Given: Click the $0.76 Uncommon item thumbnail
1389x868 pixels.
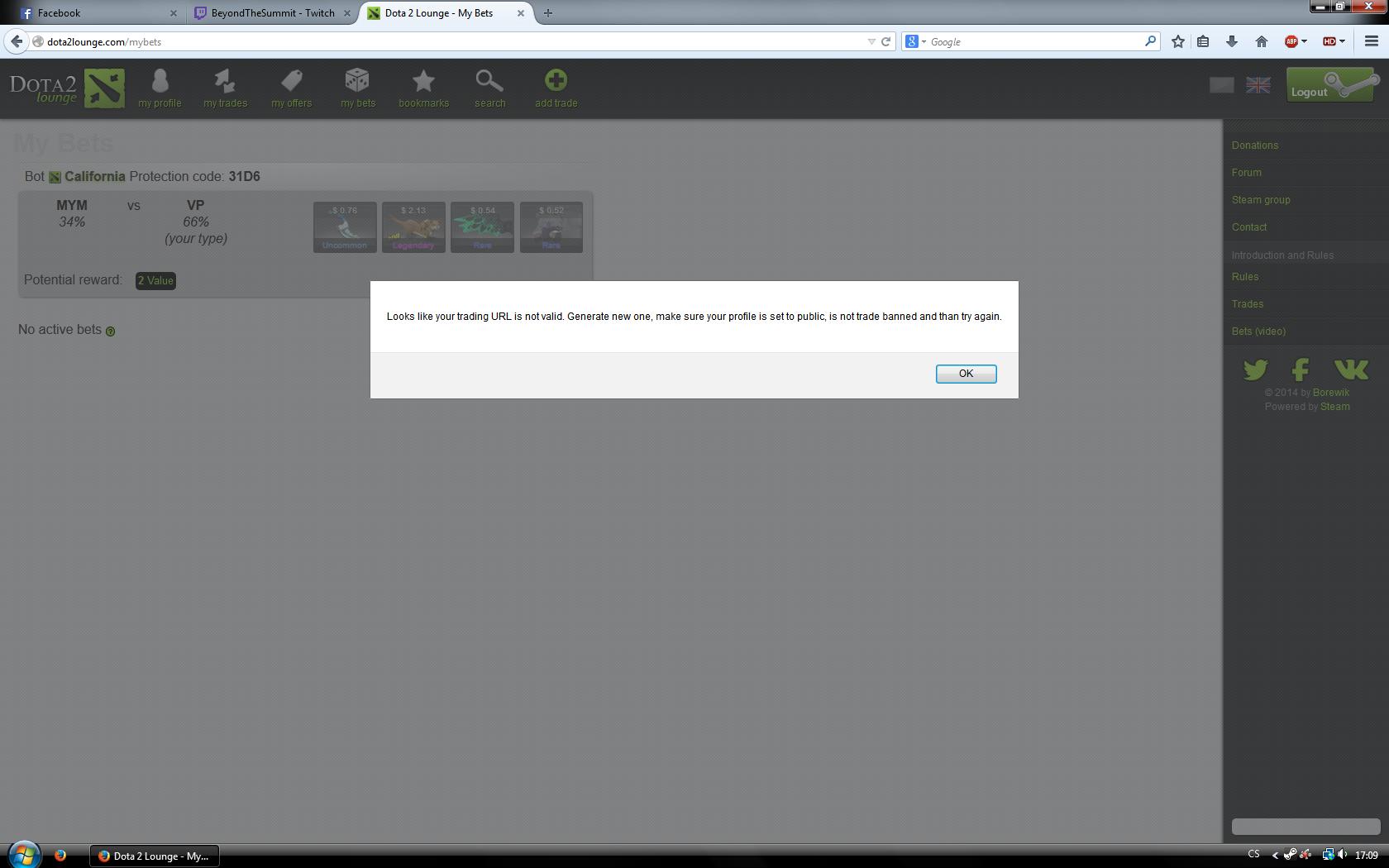Looking at the screenshot, I should (x=345, y=227).
